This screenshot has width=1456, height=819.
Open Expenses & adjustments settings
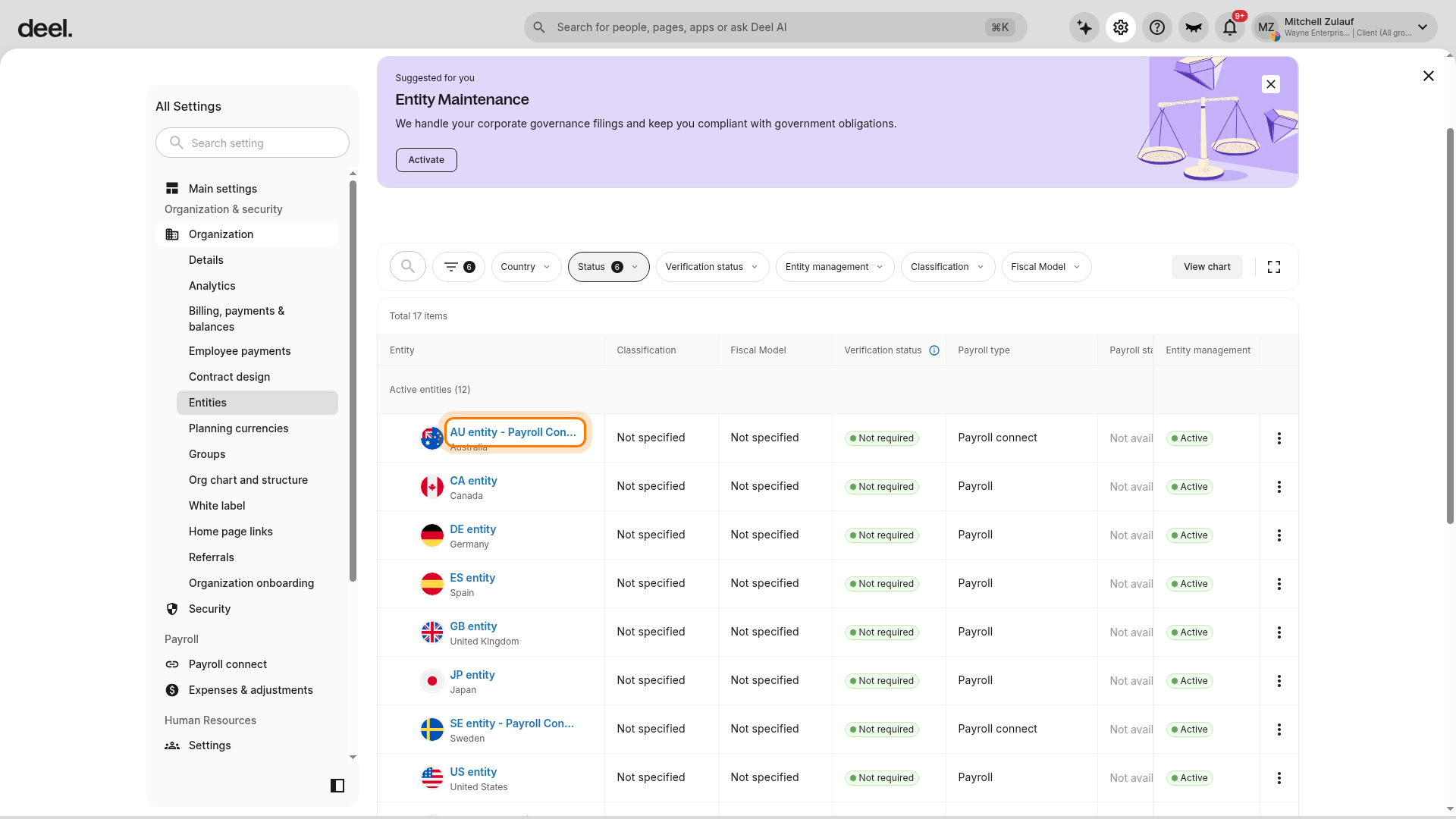[250, 690]
